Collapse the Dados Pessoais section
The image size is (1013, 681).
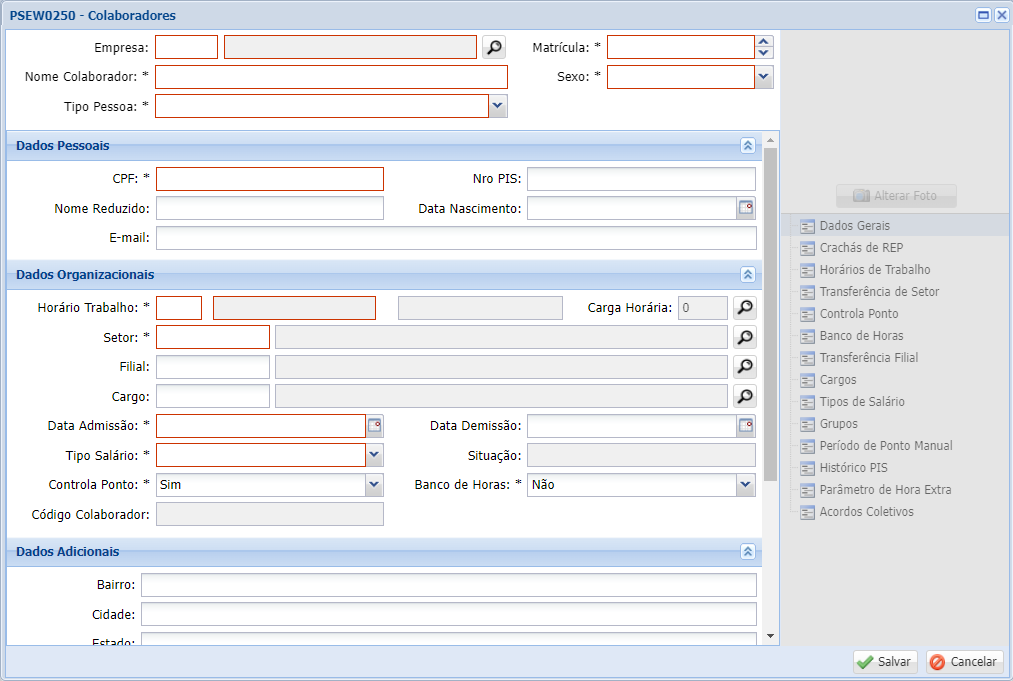(x=747, y=146)
